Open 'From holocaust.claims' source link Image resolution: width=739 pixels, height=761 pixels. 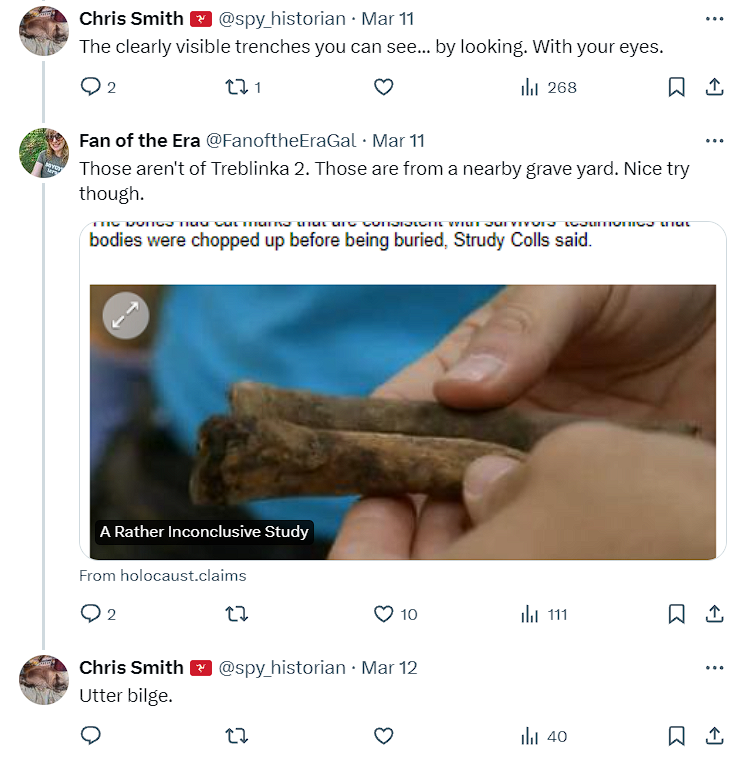click(162, 576)
